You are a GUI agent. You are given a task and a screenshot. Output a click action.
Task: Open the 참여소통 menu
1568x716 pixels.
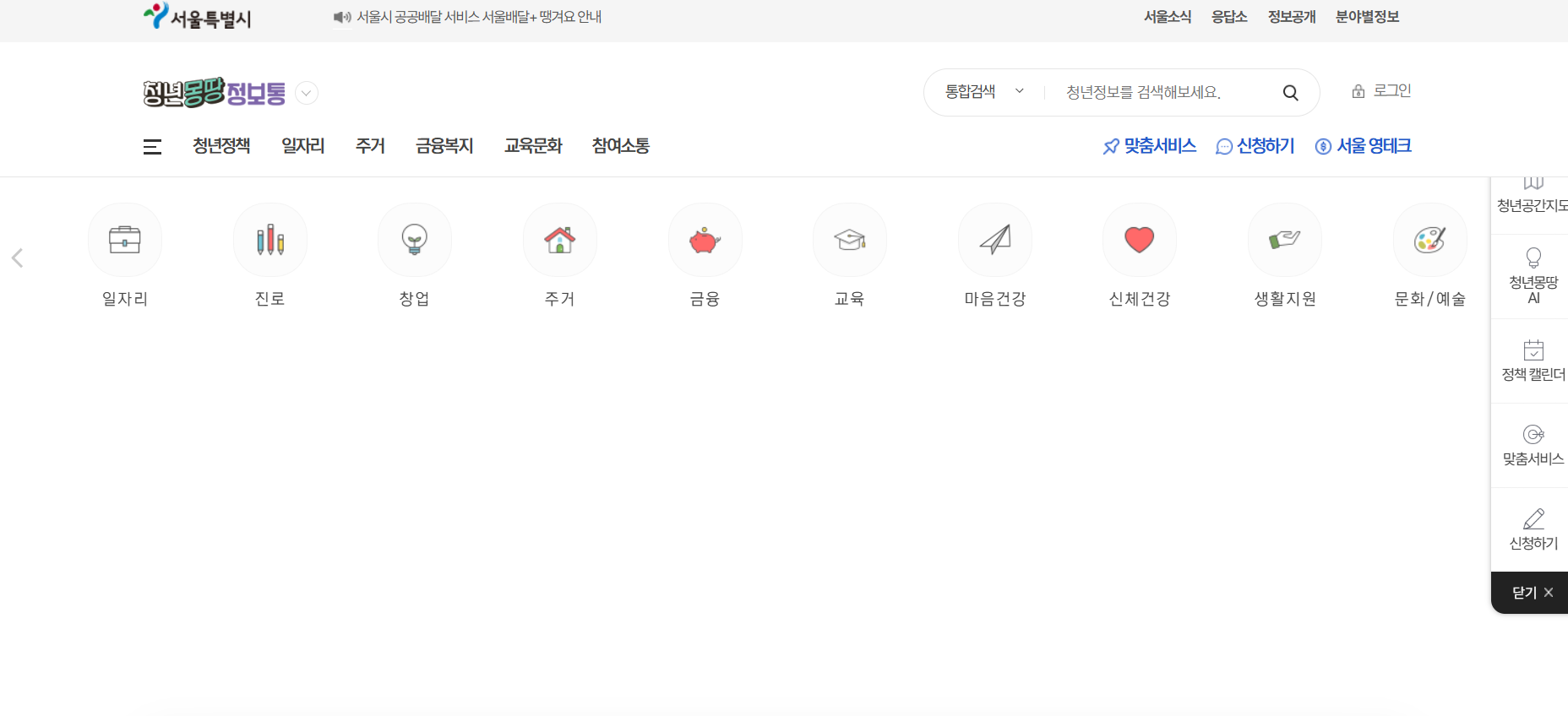coord(621,146)
